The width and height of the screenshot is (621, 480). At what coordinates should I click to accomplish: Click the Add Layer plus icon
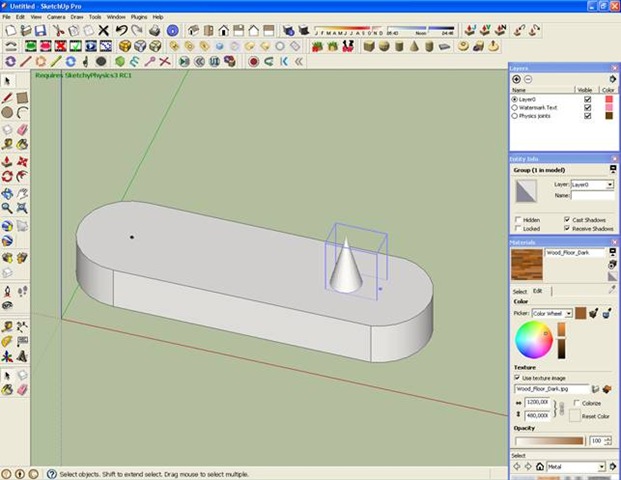[516, 79]
